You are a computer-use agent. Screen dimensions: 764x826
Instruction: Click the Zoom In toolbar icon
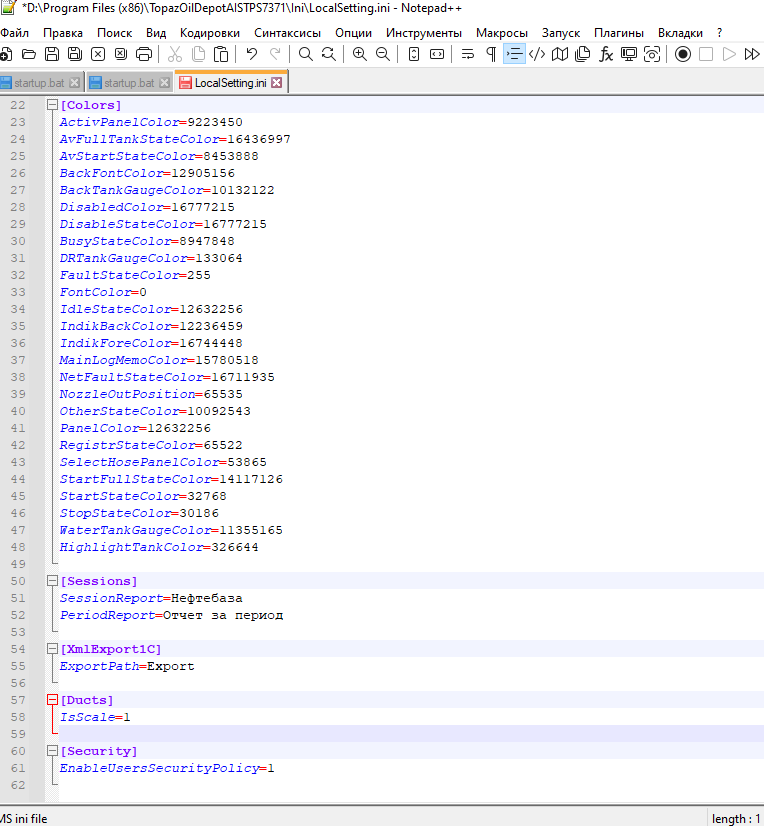[x=360, y=54]
